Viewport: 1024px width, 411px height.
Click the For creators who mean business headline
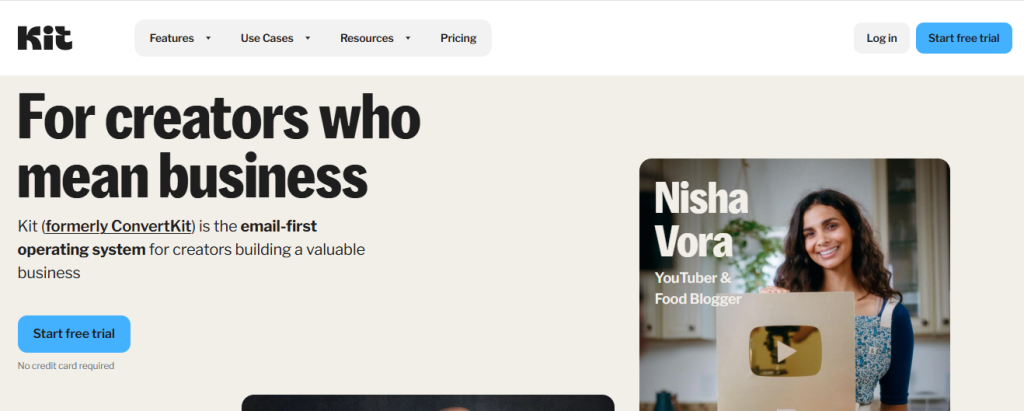click(x=219, y=146)
